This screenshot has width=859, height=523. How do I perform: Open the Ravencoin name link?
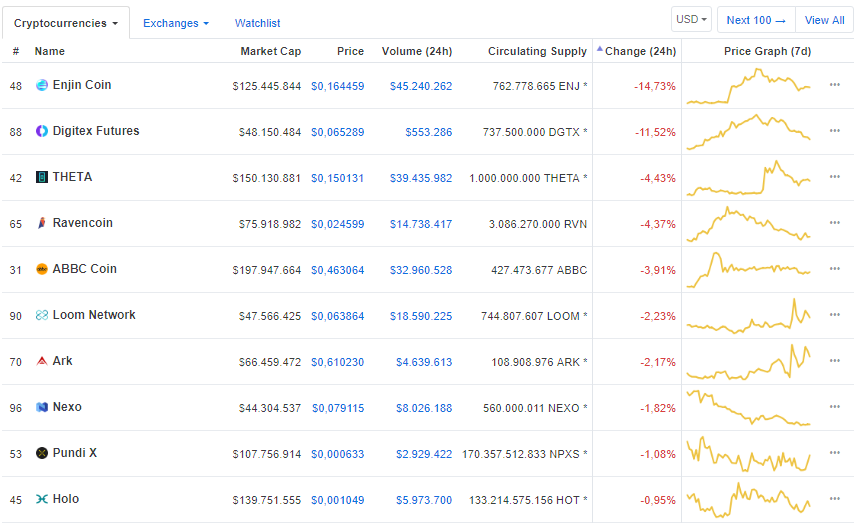(x=83, y=223)
